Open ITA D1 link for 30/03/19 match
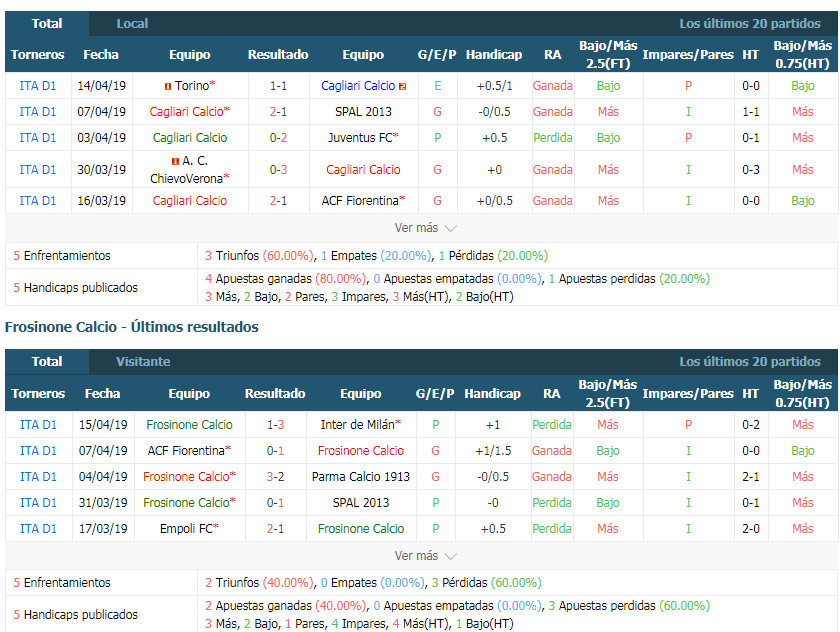The height and width of the screenshot is (632, 840). coord(38,169)
